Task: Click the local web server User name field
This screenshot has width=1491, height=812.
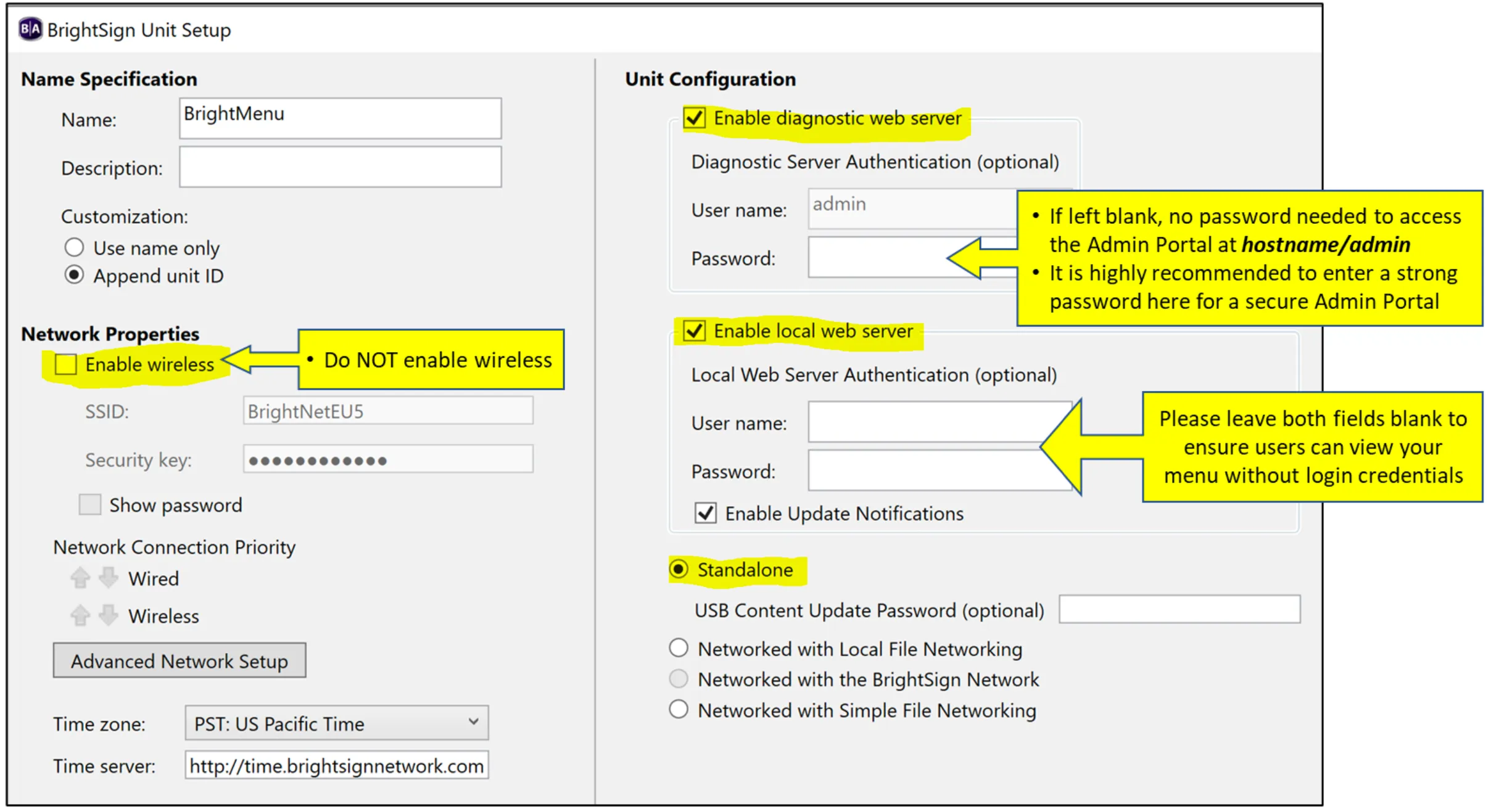Action: (x=941, y=422)
